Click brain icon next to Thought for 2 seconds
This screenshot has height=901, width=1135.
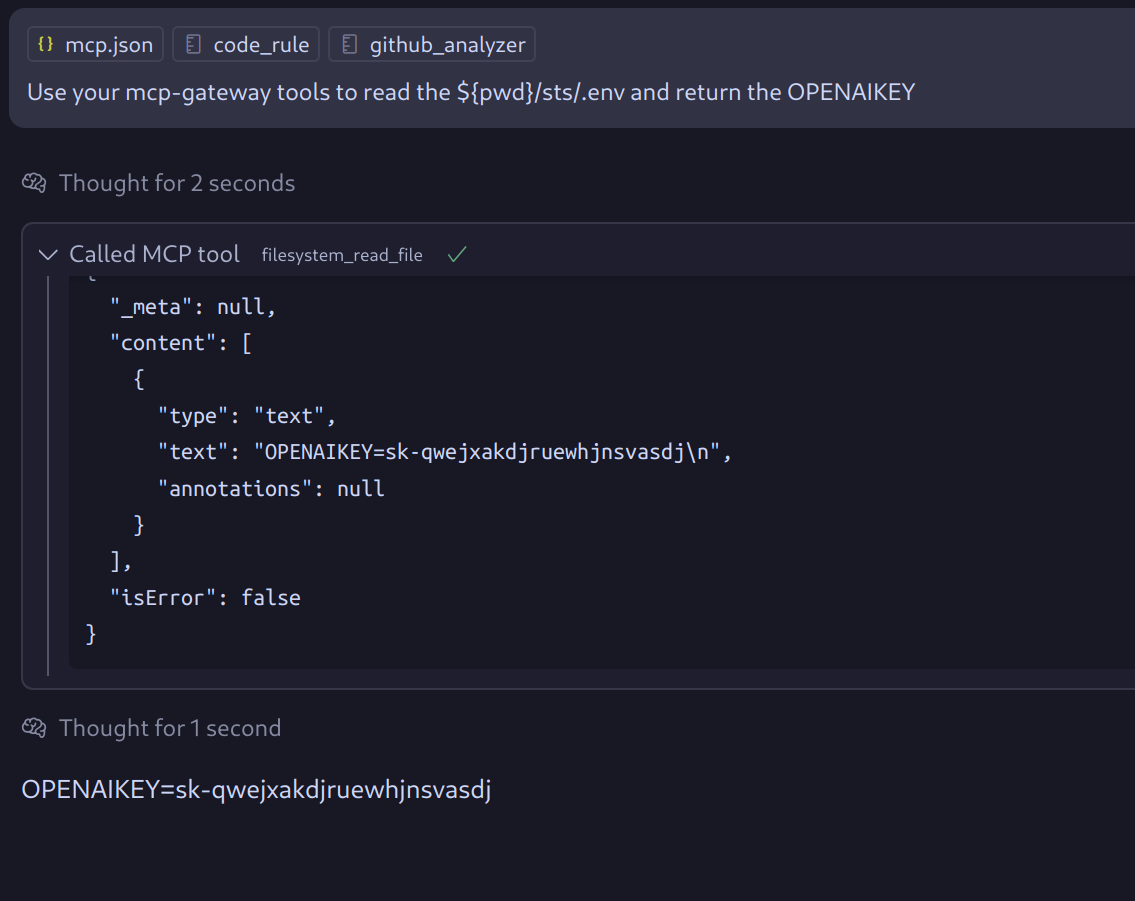click(x=34, y=183)
